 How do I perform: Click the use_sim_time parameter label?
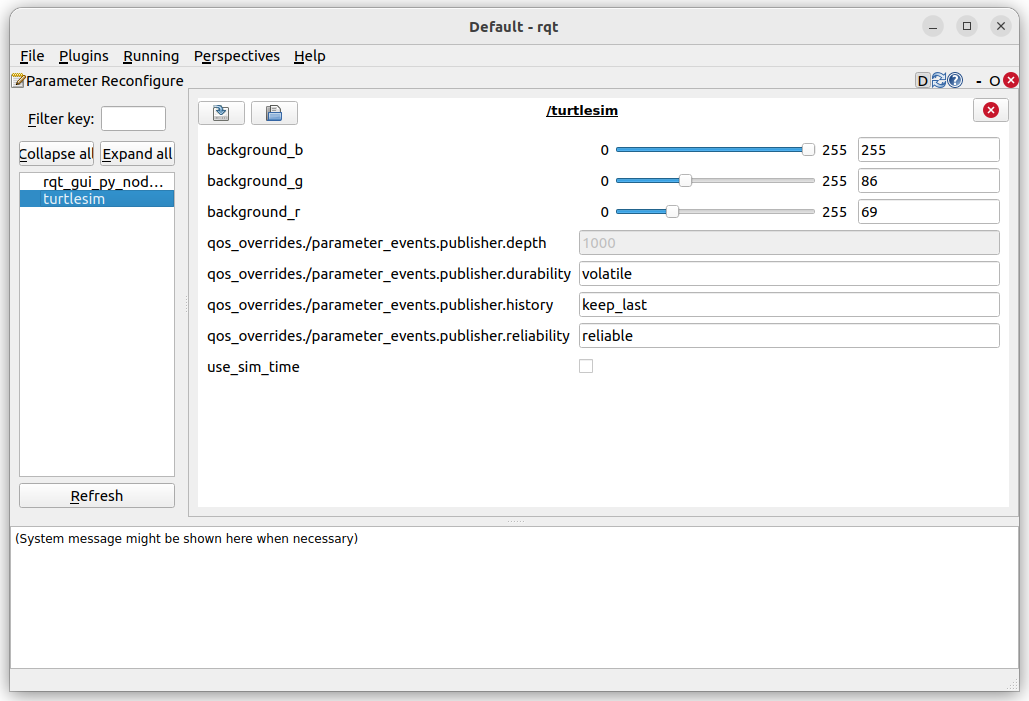253,366
